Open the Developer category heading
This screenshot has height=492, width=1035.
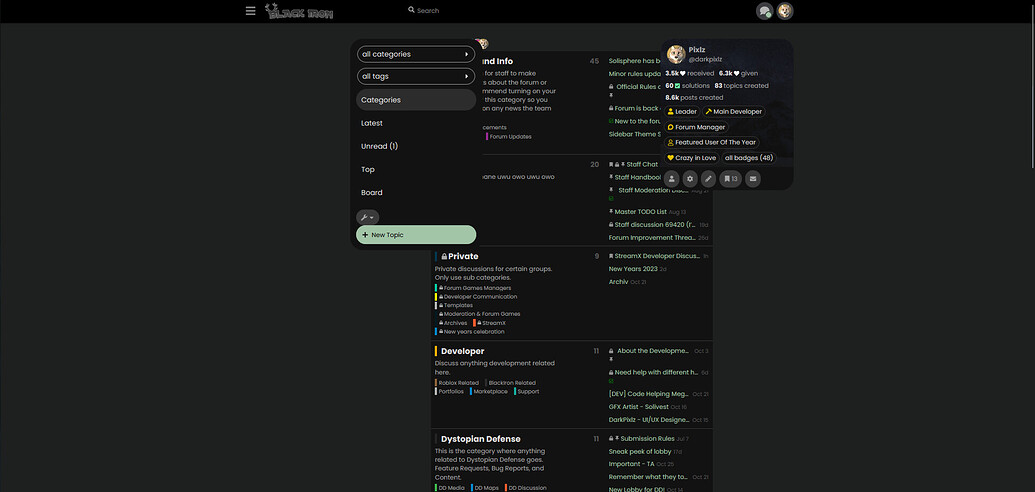click(462, 351)
